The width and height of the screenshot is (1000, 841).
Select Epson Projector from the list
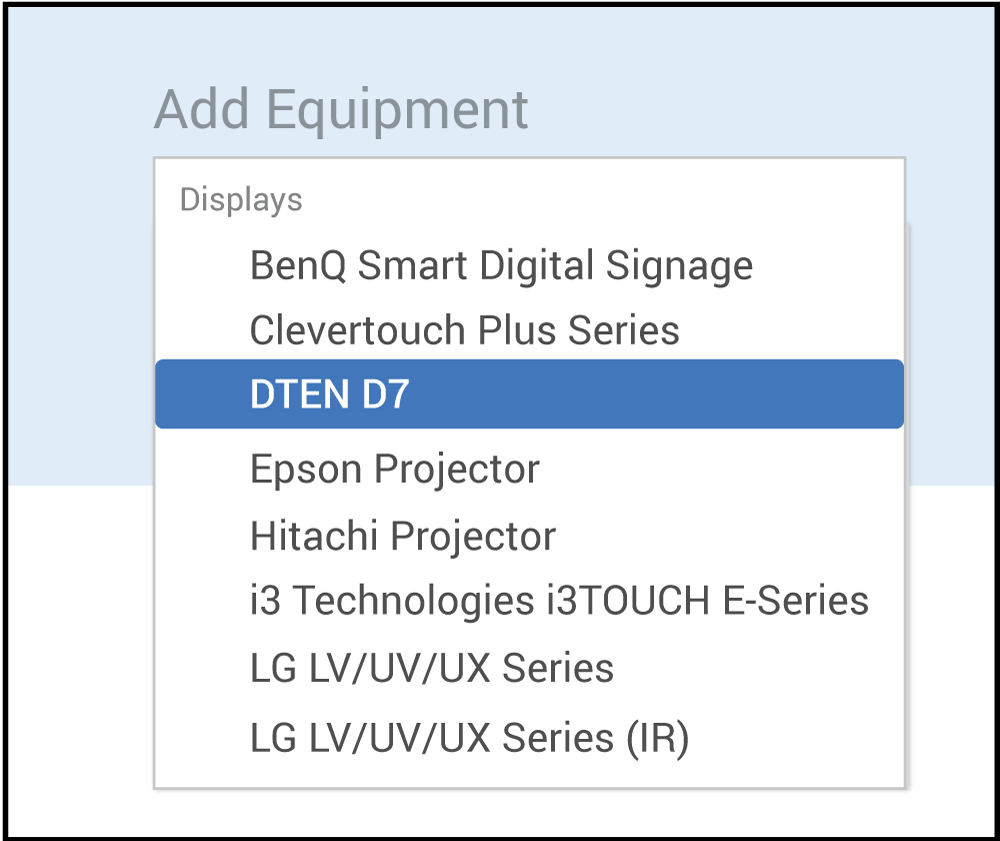[395, 469]
